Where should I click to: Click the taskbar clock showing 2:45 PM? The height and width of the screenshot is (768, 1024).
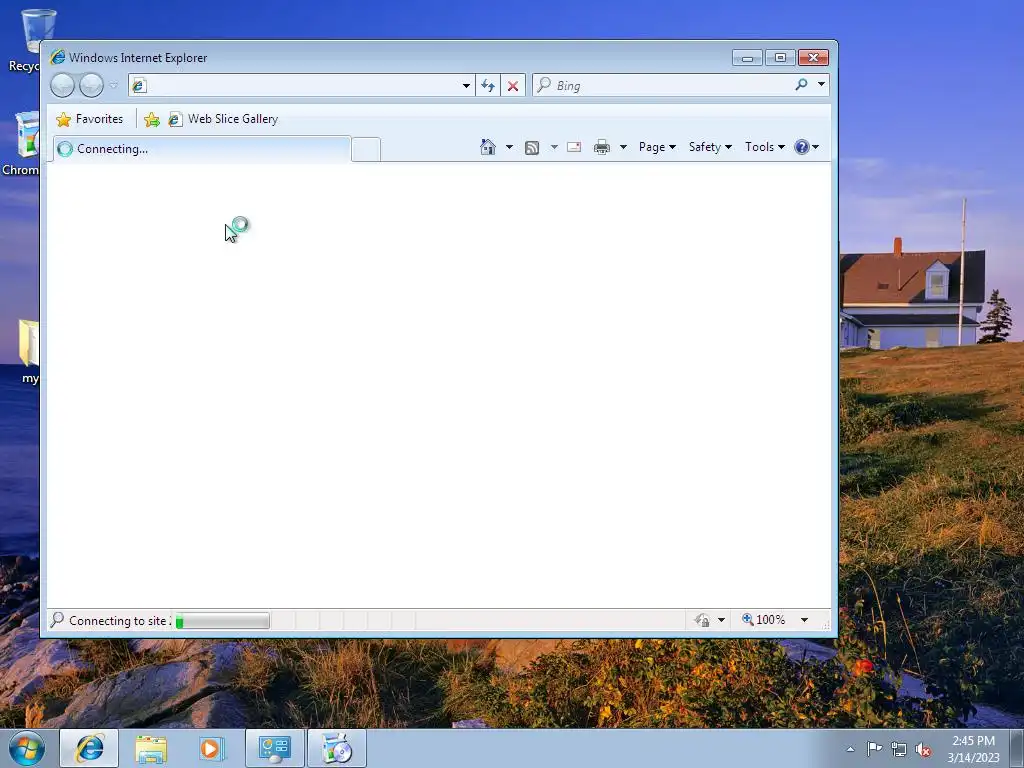pyautogui.click(x=973, y=749)
